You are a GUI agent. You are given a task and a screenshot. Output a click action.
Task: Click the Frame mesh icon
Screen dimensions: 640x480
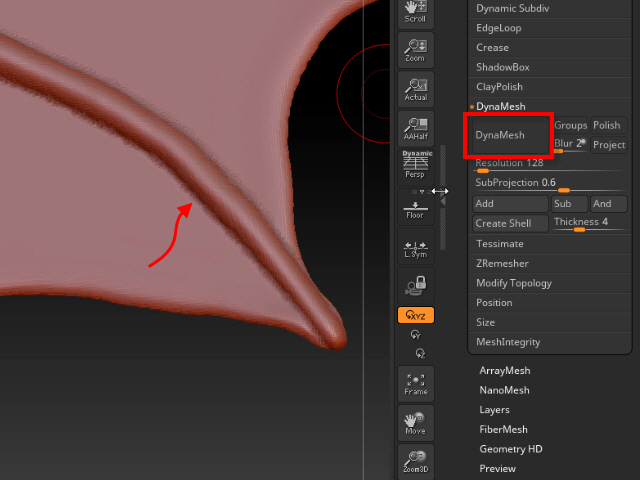415,382
